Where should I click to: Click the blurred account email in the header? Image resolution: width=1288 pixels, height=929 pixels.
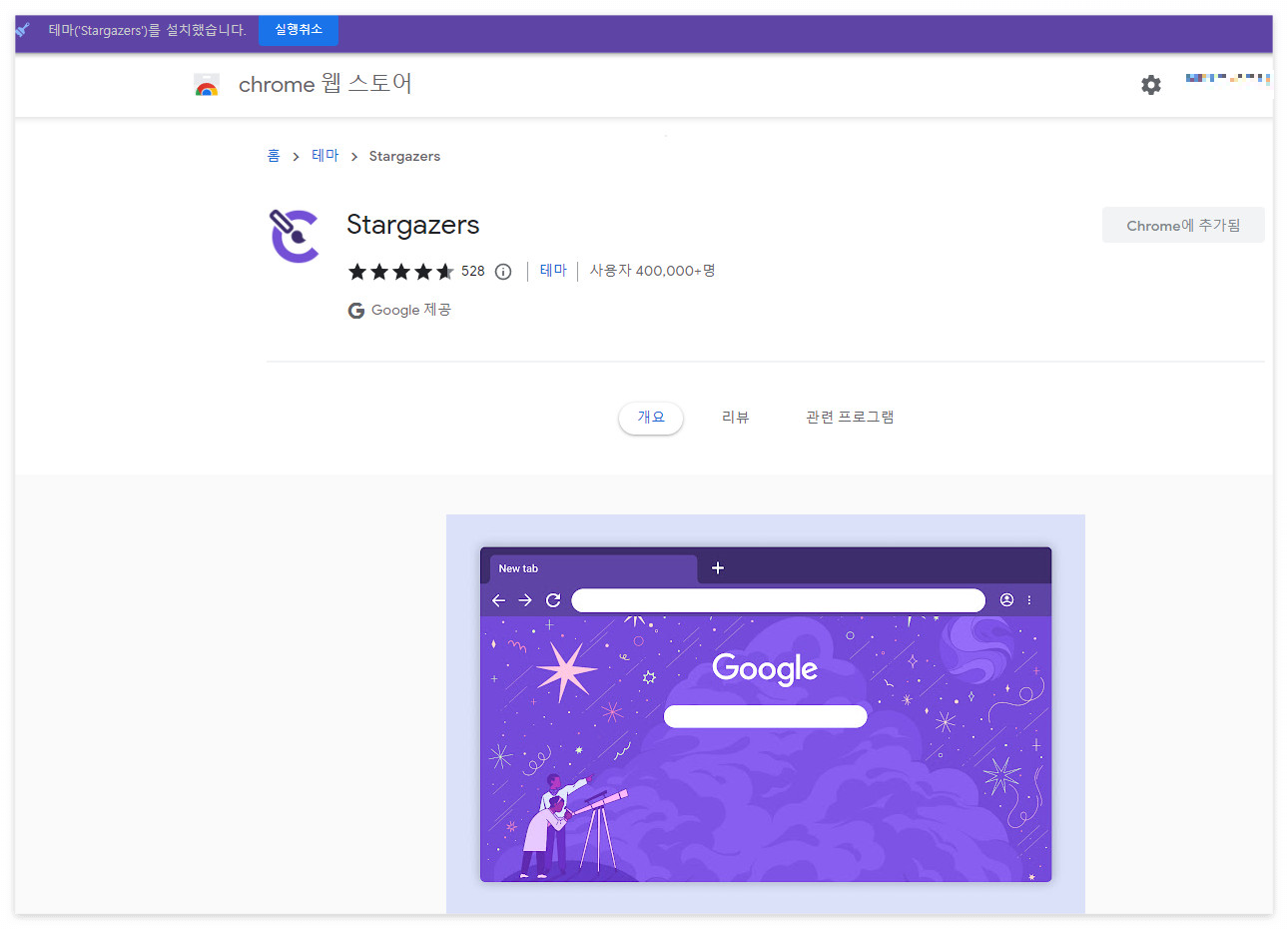[x=1228, y=78]
